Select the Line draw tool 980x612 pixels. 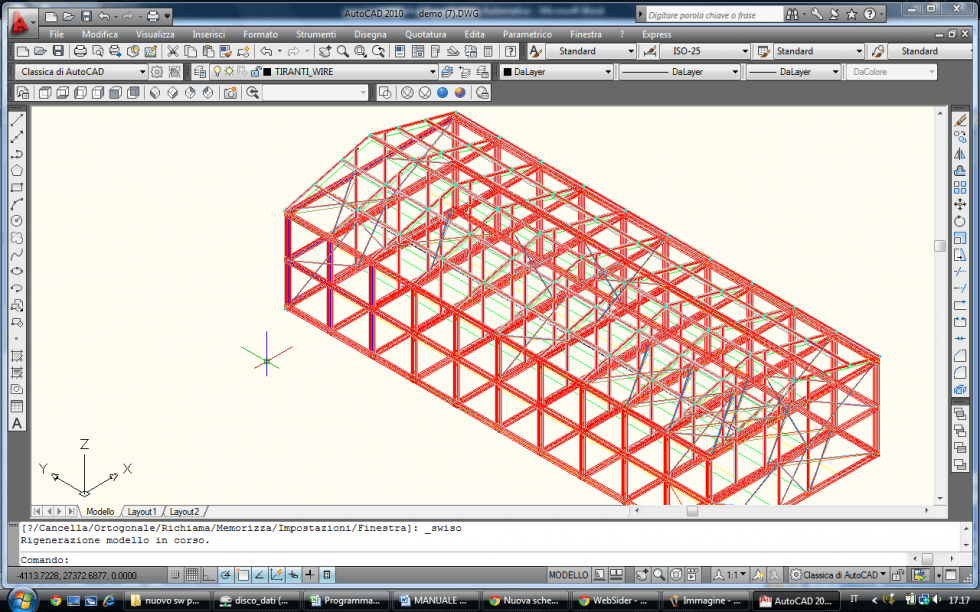click(17, 120)
